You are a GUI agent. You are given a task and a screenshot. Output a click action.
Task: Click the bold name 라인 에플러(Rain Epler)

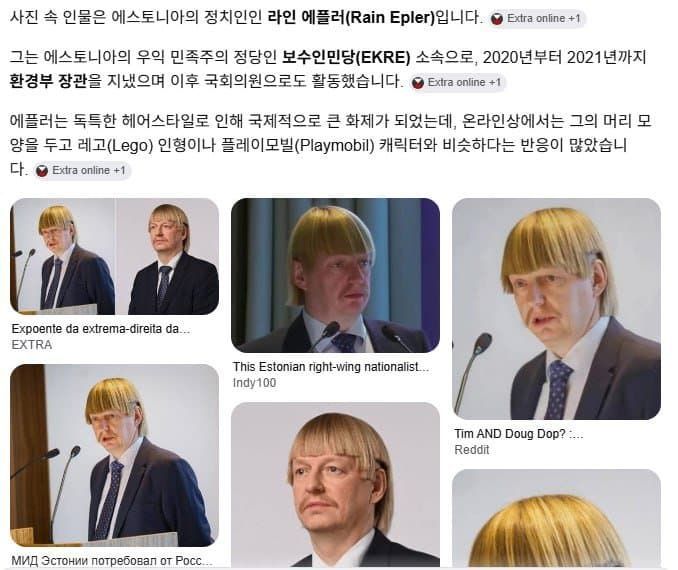click(351, 18)
